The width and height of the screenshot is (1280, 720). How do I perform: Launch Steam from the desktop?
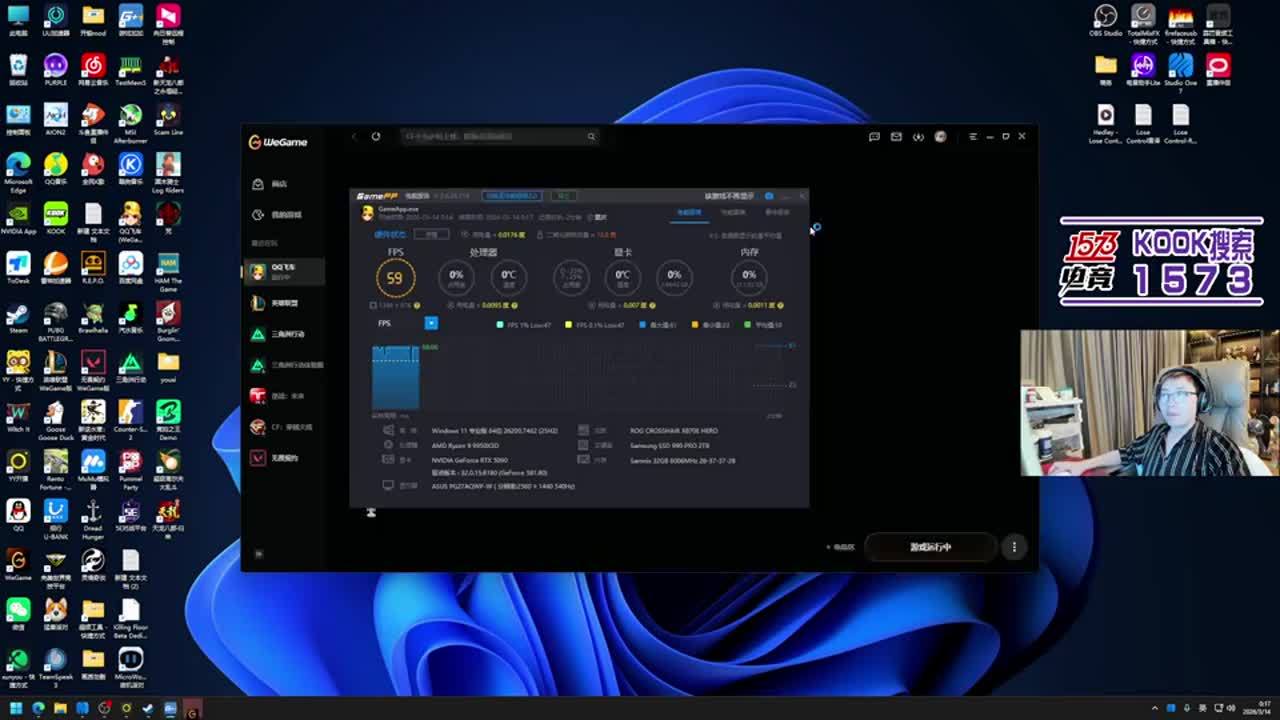point(18,313)
